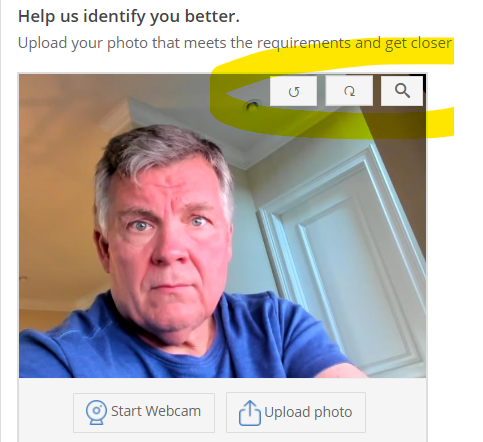Click the magnifier zoom icon
The width and height of the screenshot is (483, 442).
point(402,91)
